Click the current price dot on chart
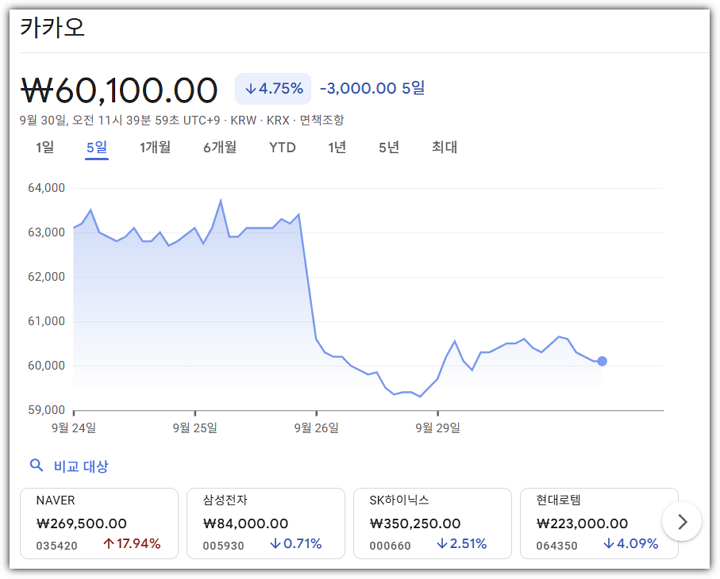Image resolution: width=720 pixels, height=579 pixels. (x=602, y=361)
